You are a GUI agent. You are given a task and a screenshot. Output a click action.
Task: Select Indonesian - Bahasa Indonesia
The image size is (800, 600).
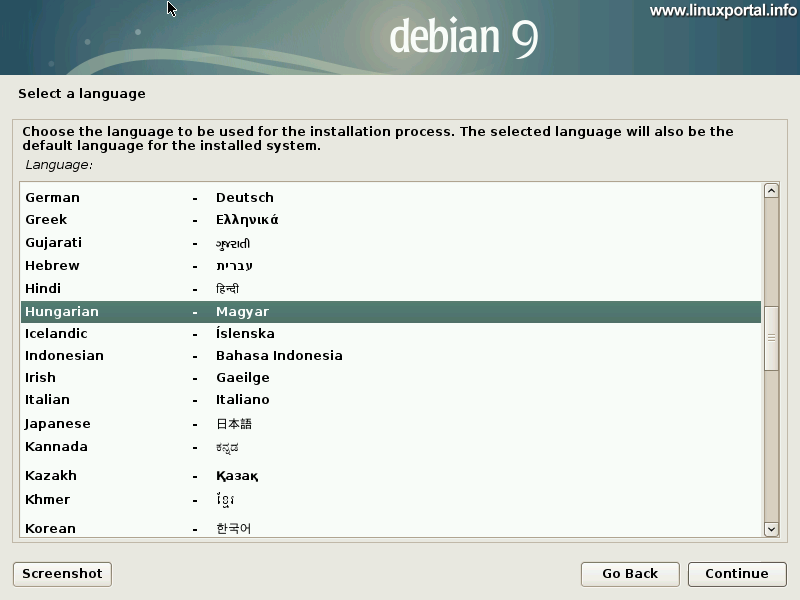coord(391,356)
